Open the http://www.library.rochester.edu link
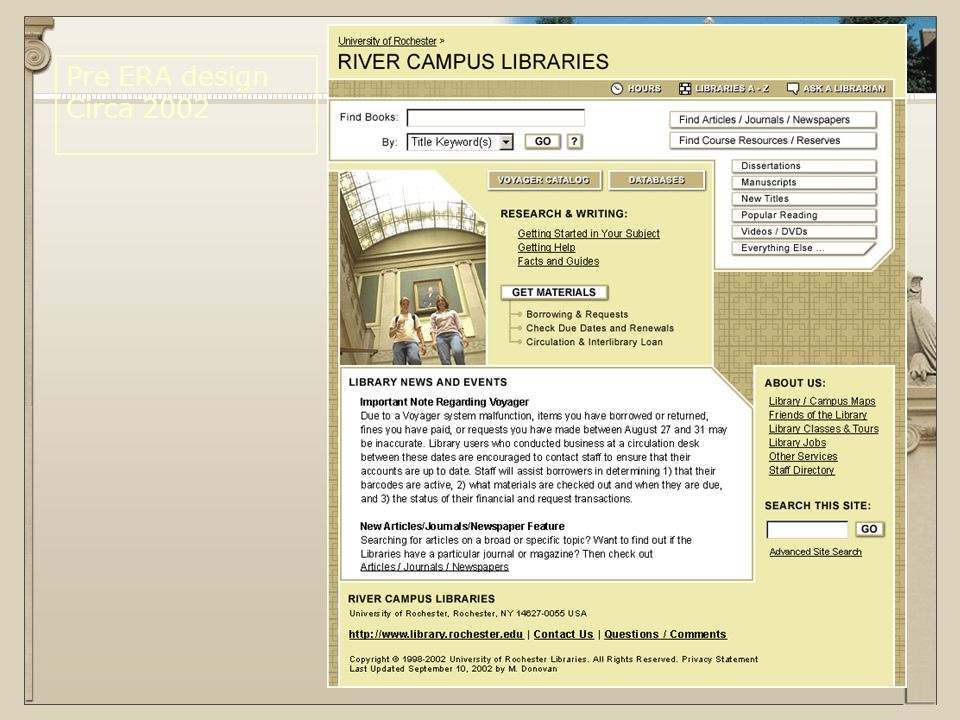960x720 pixels. pyautogui.click(x=436, y=635)
